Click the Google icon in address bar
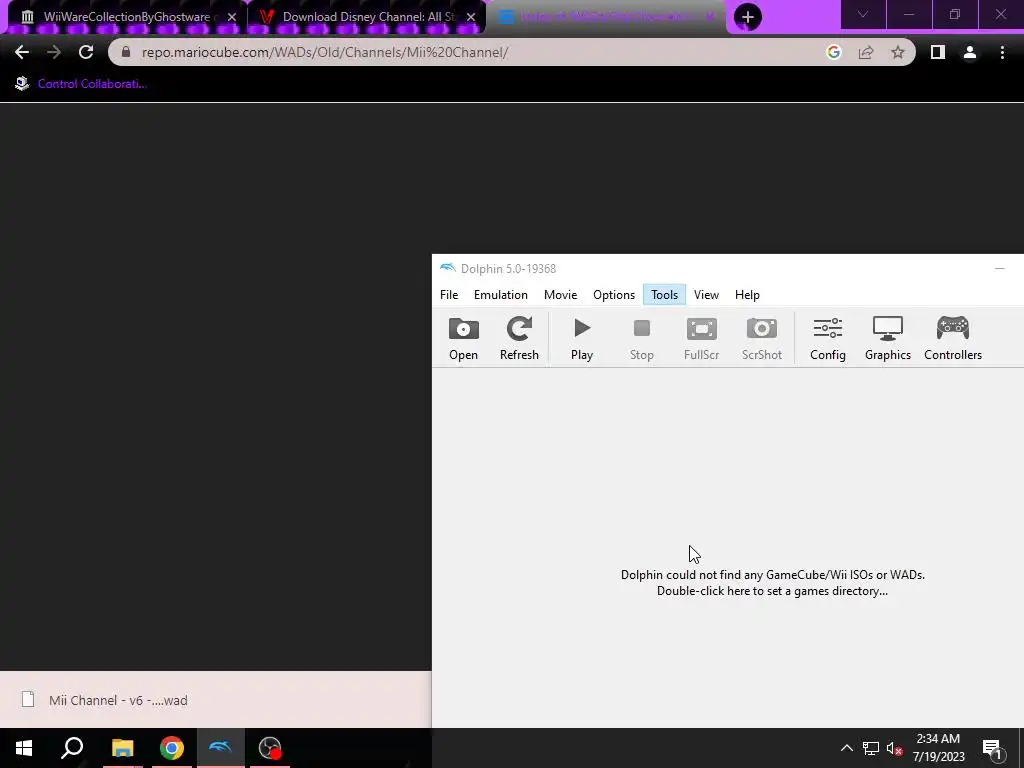Screen dimensions: 1024x768 [833, 52]
